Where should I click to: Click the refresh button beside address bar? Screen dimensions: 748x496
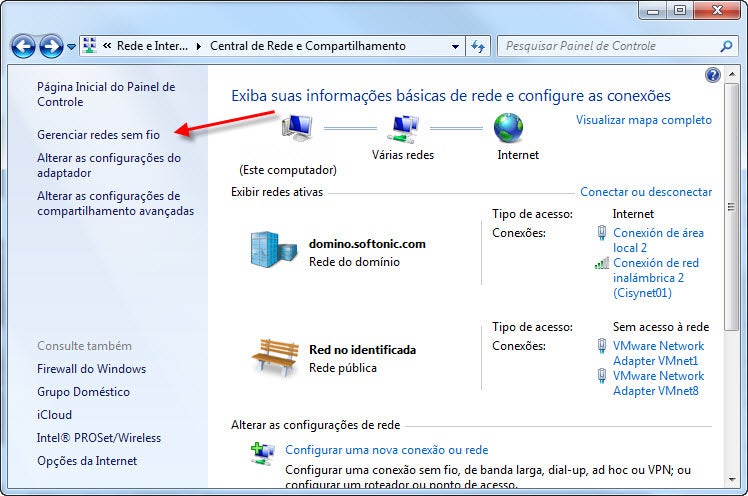(478, 46)
